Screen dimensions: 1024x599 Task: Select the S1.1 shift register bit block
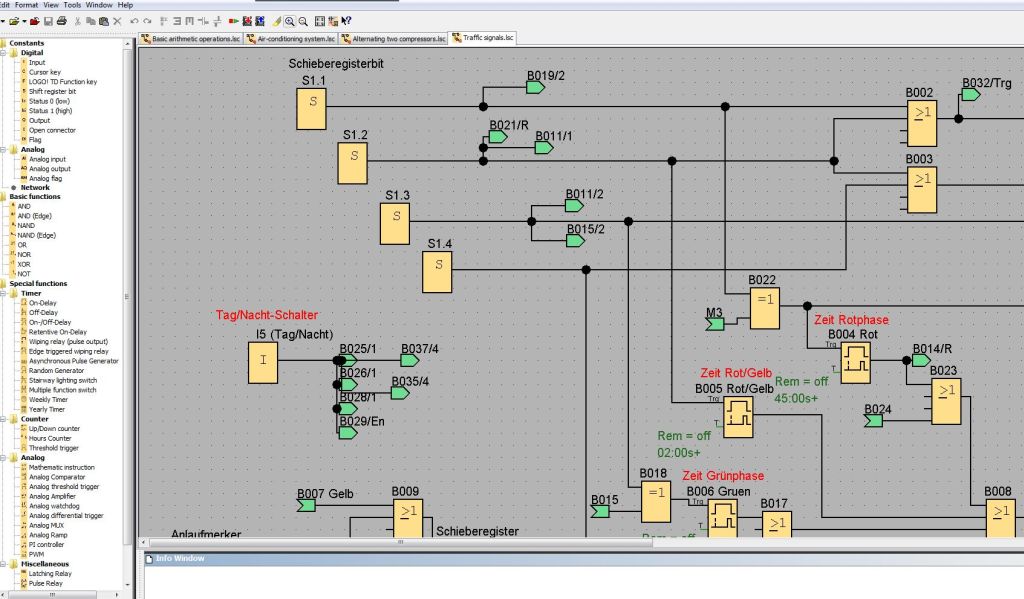(x=312, y=109)
